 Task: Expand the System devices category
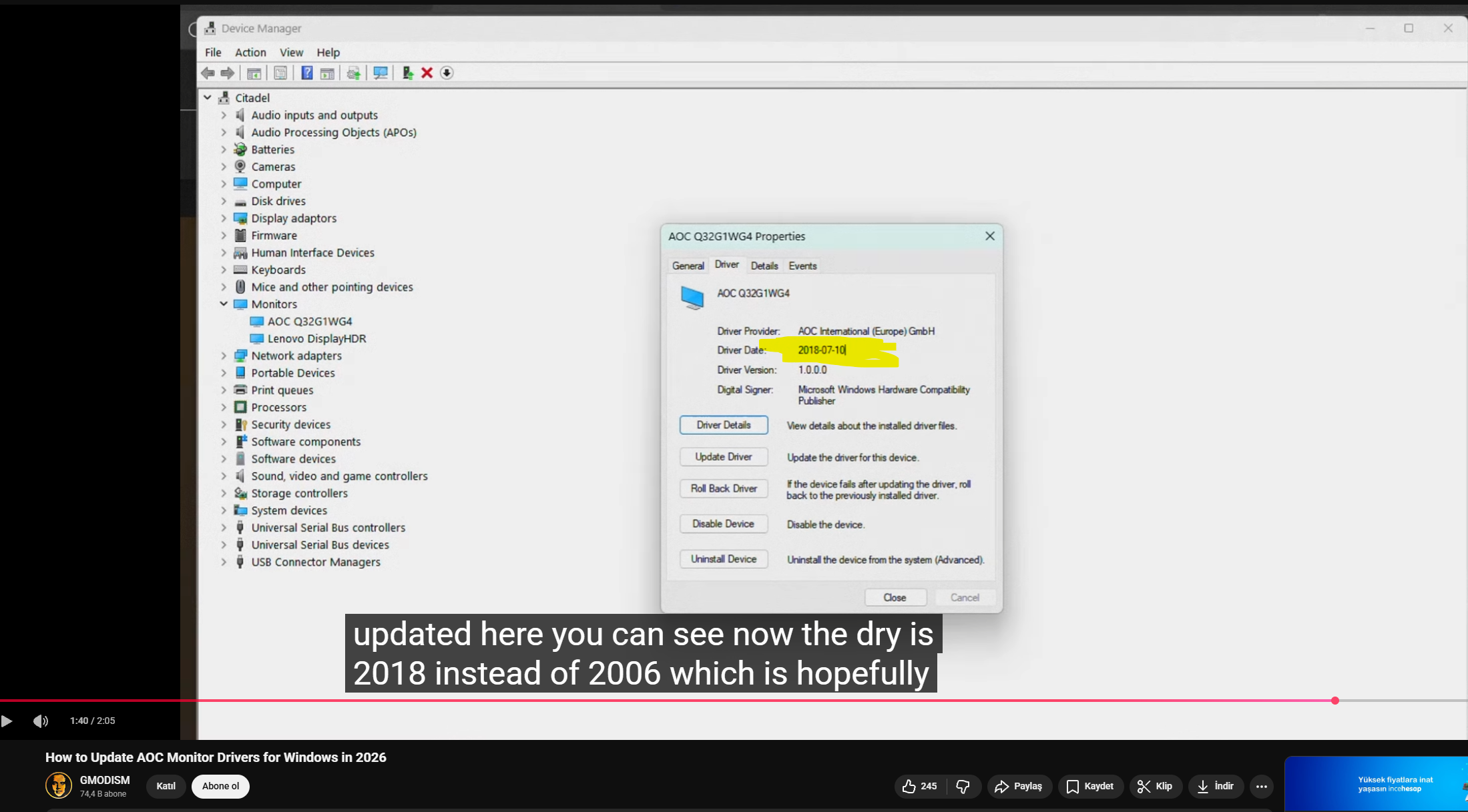coord(224,510)
